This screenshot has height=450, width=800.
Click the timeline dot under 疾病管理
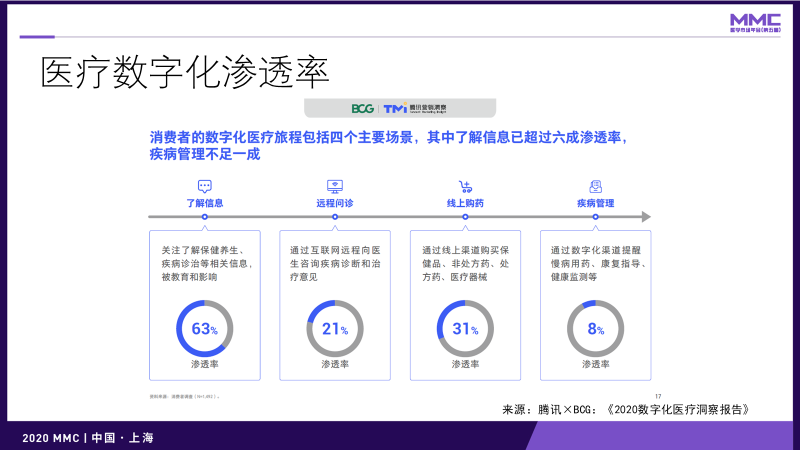coord(595,216)
